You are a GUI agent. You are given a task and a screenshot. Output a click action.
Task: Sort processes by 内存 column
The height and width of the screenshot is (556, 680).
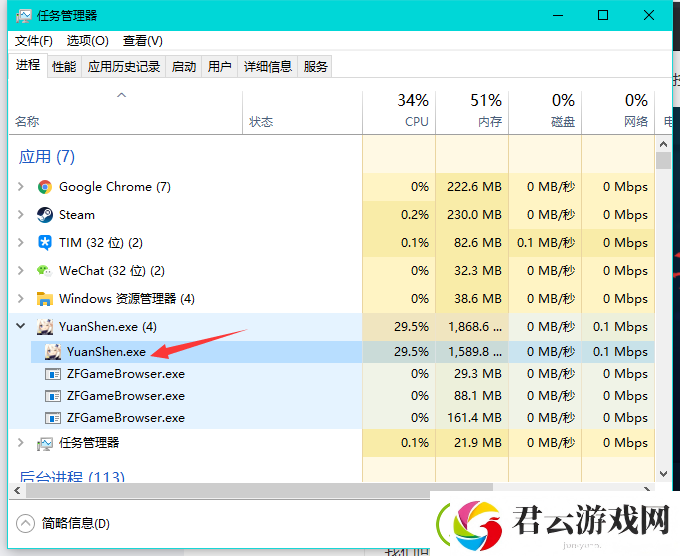[x=472, y=112]
